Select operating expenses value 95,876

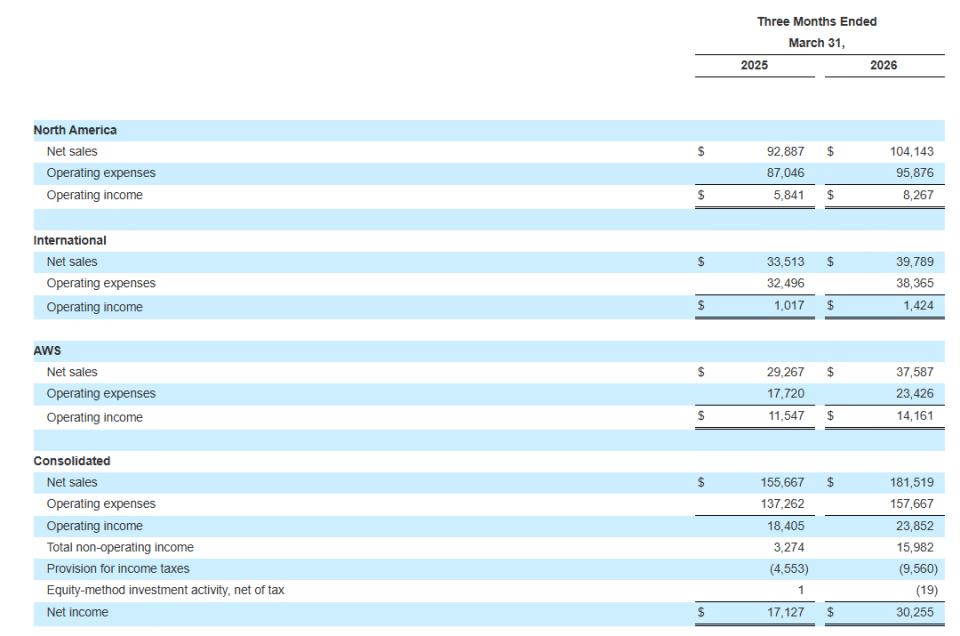(x=915, y=173)
